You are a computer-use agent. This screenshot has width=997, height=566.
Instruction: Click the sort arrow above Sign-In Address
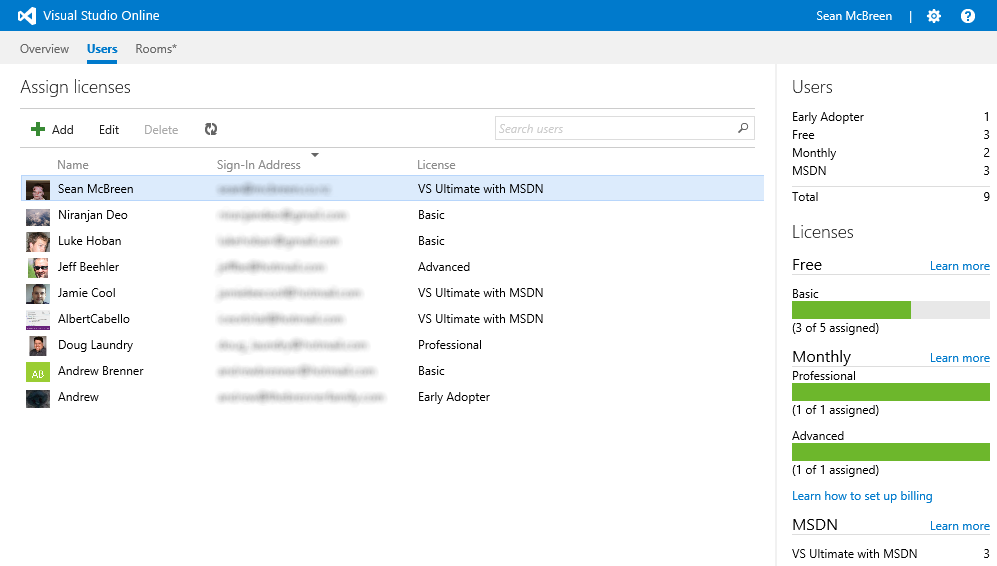(x=314, y=155)
